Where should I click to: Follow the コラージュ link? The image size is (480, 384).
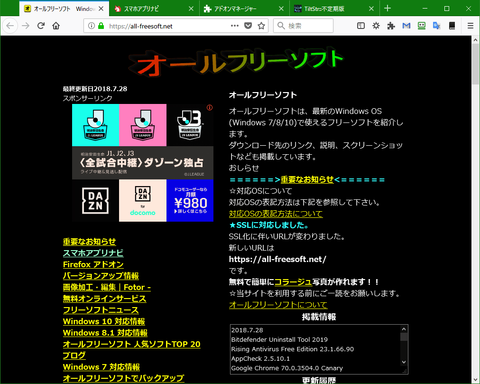(293, 282)
